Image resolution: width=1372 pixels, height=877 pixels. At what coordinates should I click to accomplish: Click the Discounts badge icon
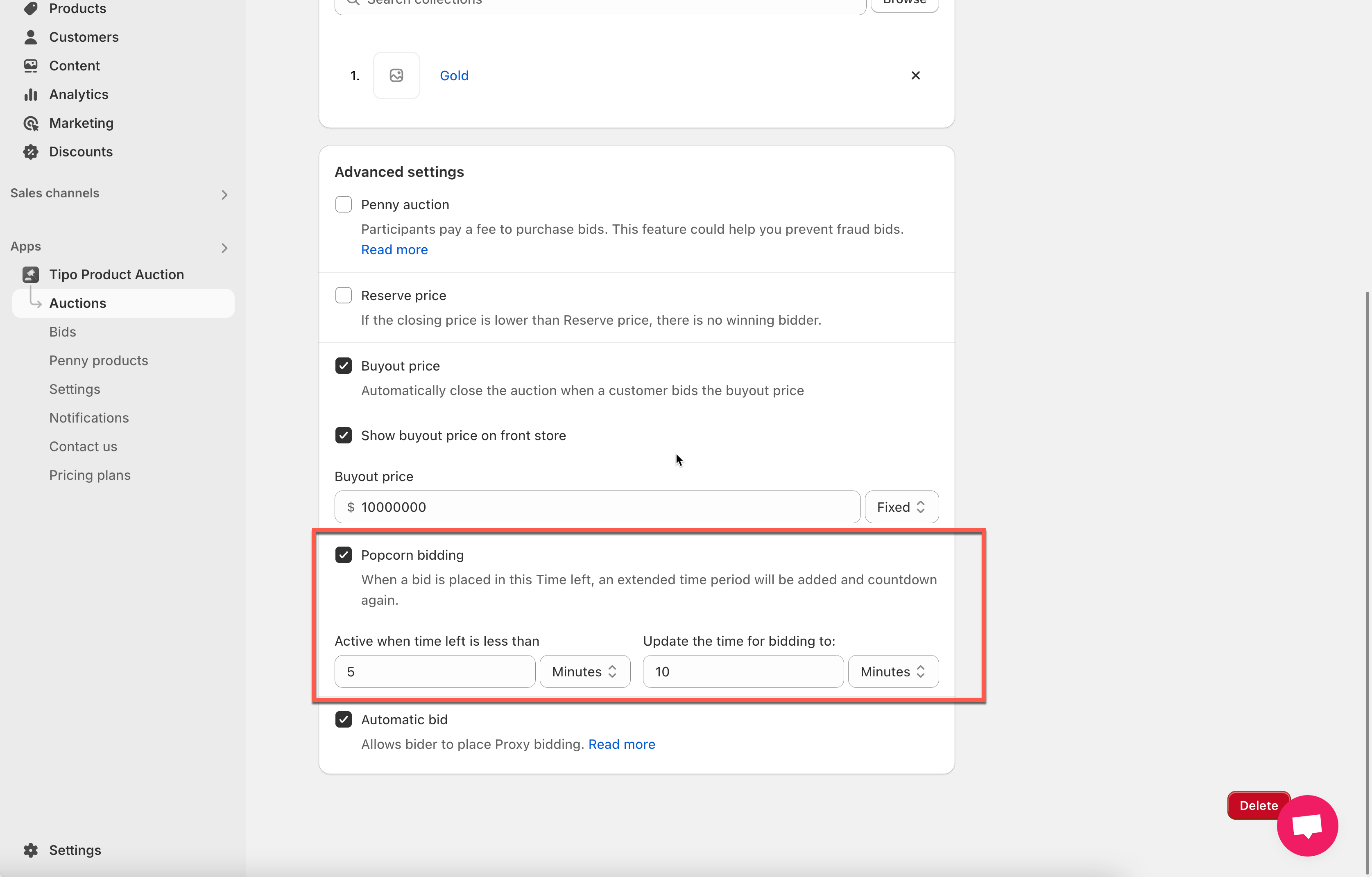tap(31, 151)
